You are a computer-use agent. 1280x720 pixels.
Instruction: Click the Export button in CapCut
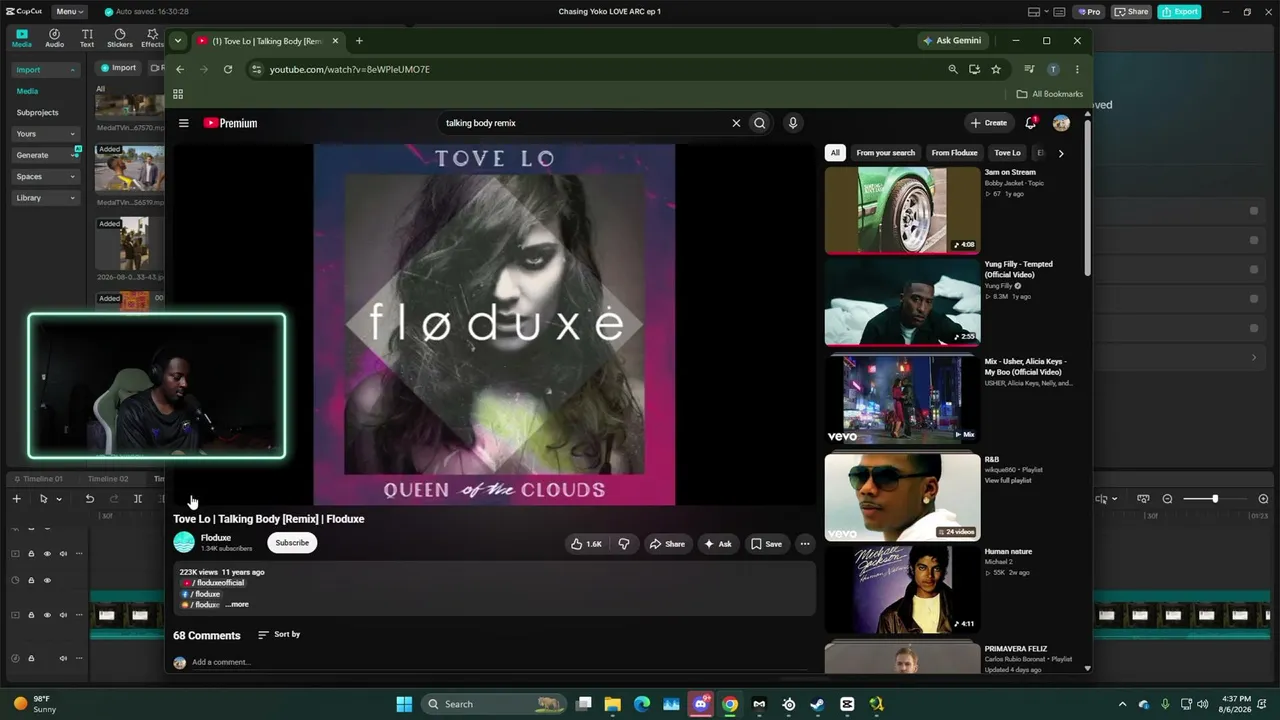click(x=1180, y=12)
